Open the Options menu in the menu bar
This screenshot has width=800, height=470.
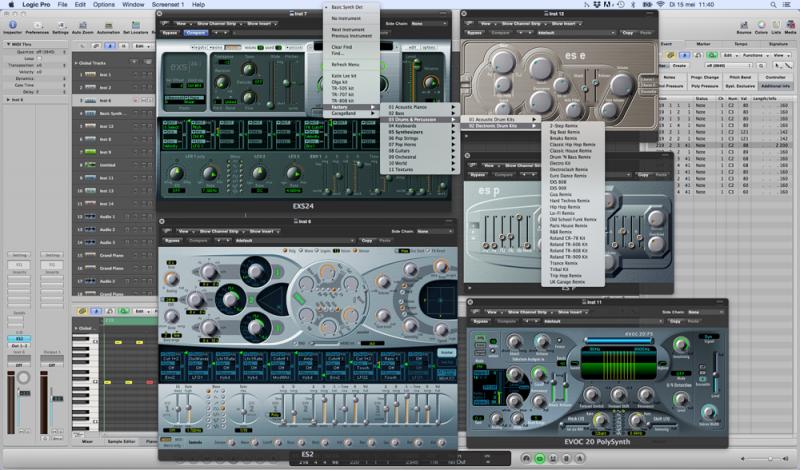pos(104,5)
